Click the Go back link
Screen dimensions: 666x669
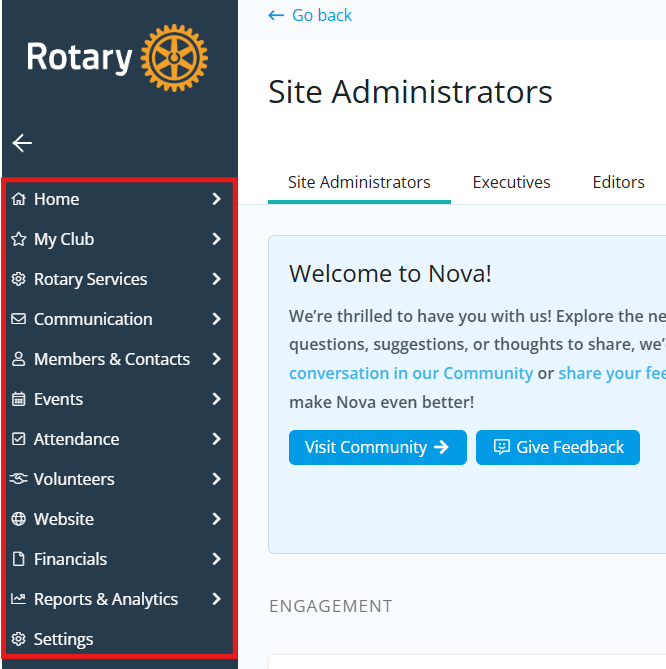[x=310, y=16]
